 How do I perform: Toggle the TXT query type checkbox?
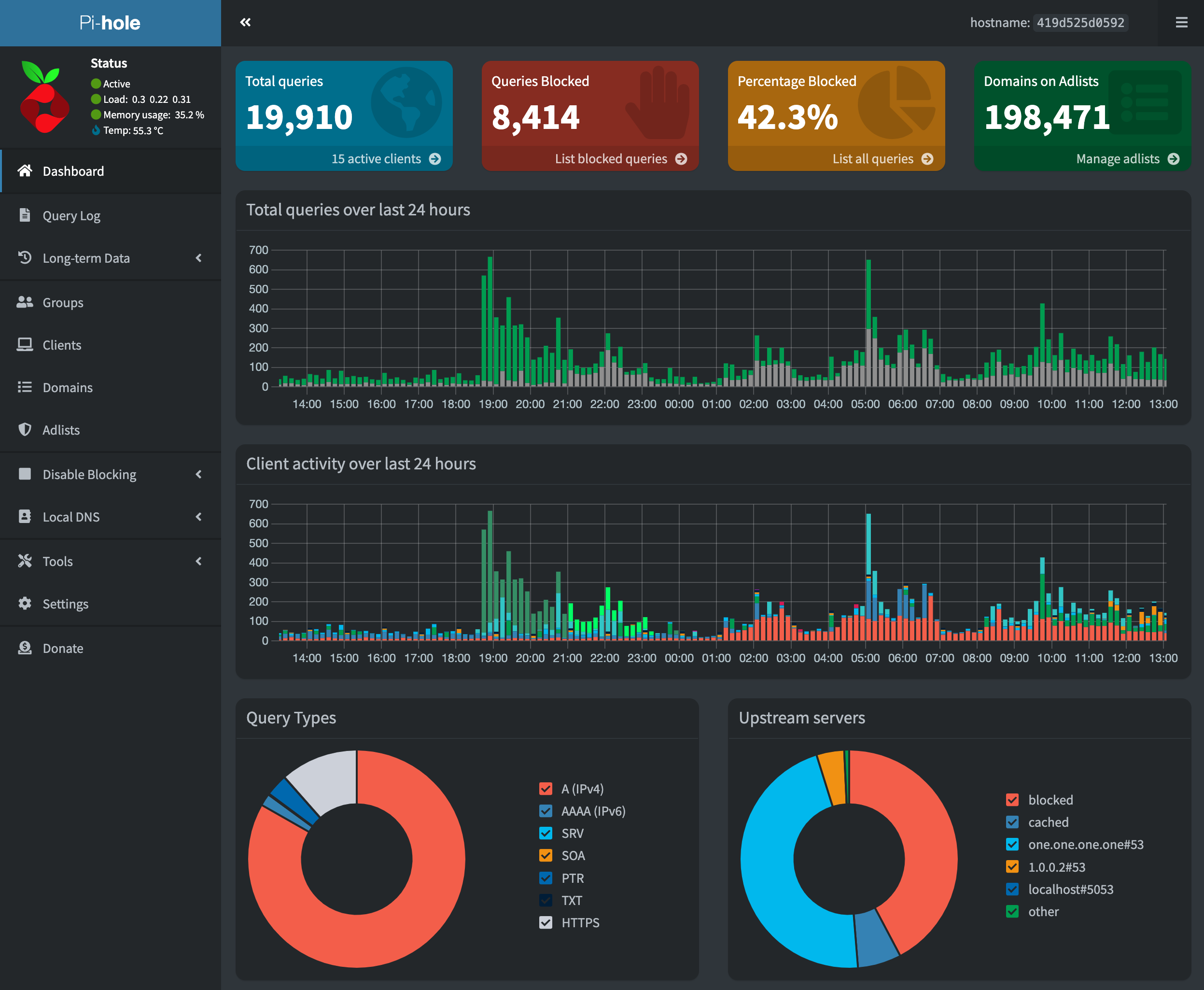coord(546,900)
